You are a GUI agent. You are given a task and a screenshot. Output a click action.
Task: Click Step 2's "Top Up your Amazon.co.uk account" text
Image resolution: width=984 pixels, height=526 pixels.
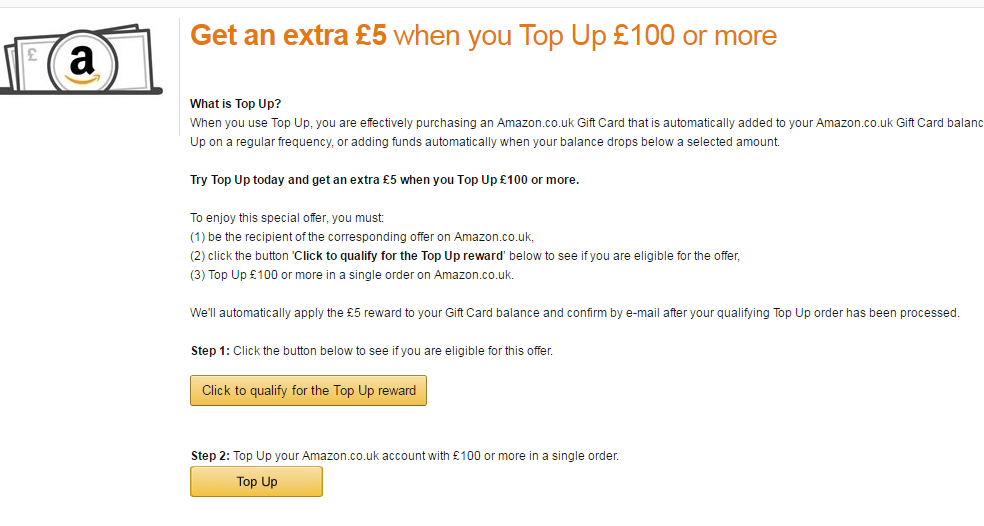[426, 456]
